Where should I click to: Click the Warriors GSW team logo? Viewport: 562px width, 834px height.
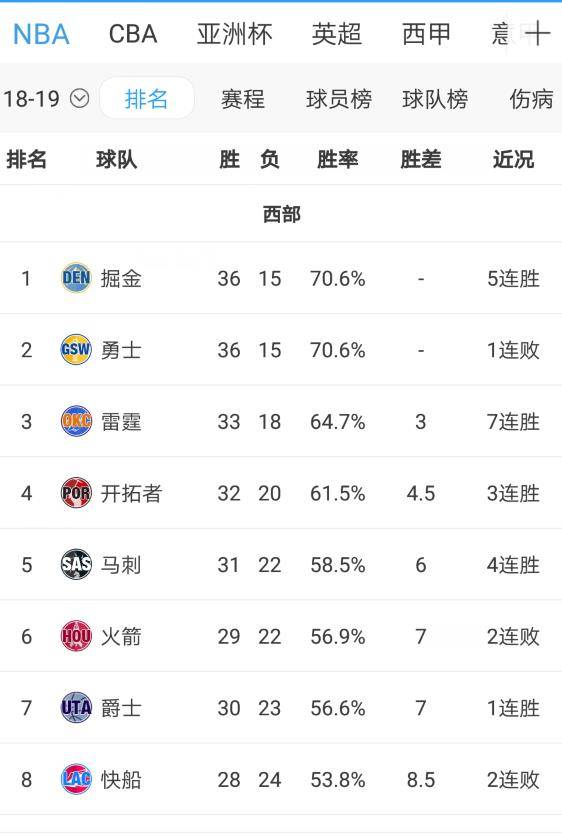click(x=76, y=349)
